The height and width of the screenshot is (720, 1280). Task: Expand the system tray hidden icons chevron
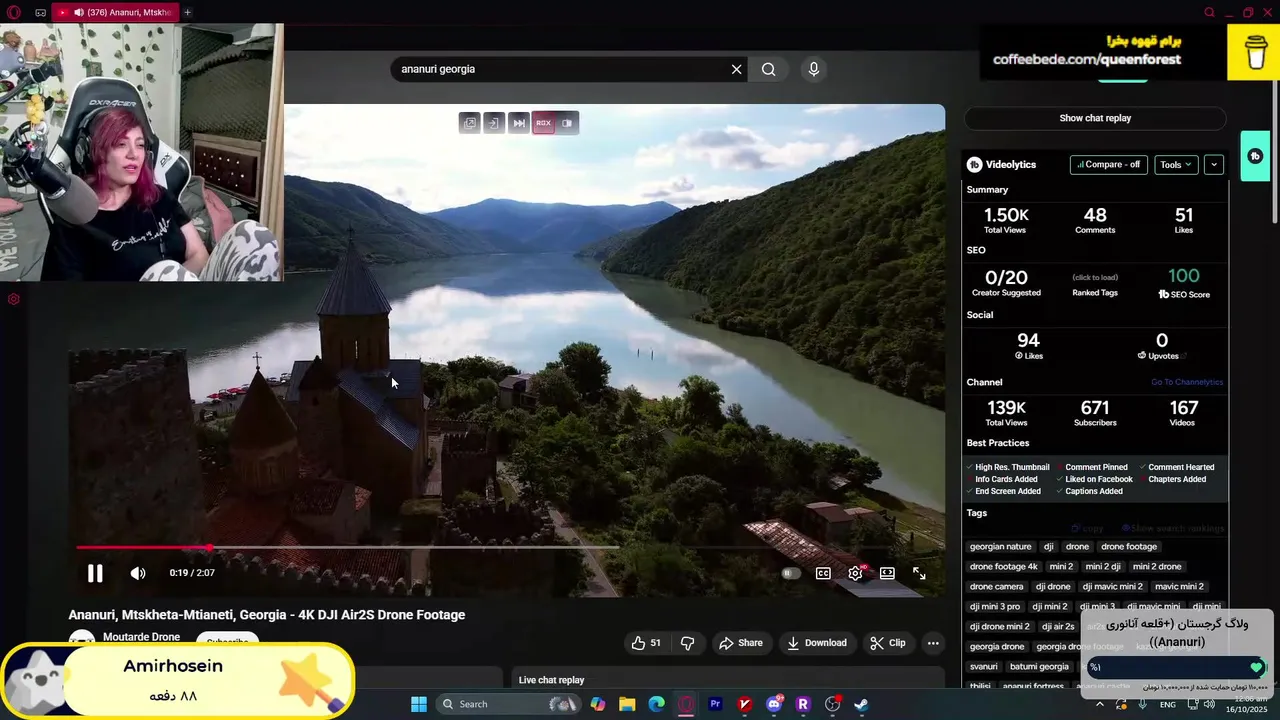coord(1098,704)
